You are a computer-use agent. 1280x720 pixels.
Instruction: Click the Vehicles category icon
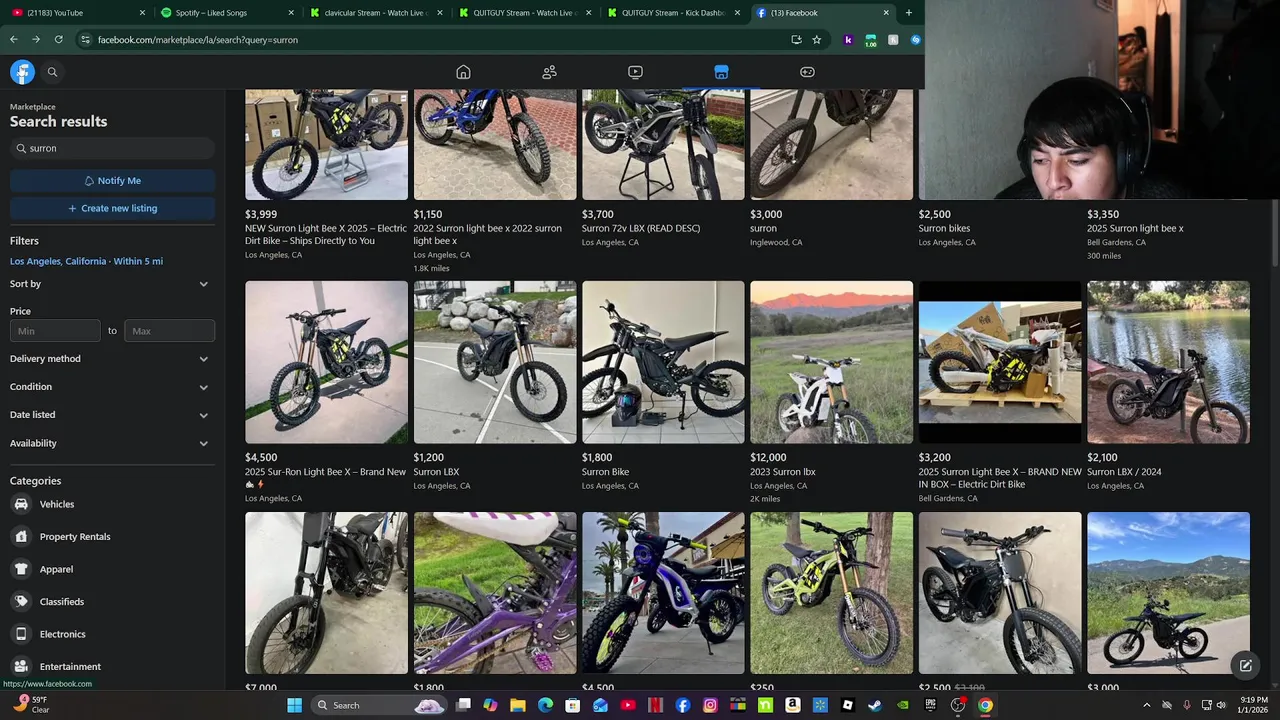click(21, 504)
